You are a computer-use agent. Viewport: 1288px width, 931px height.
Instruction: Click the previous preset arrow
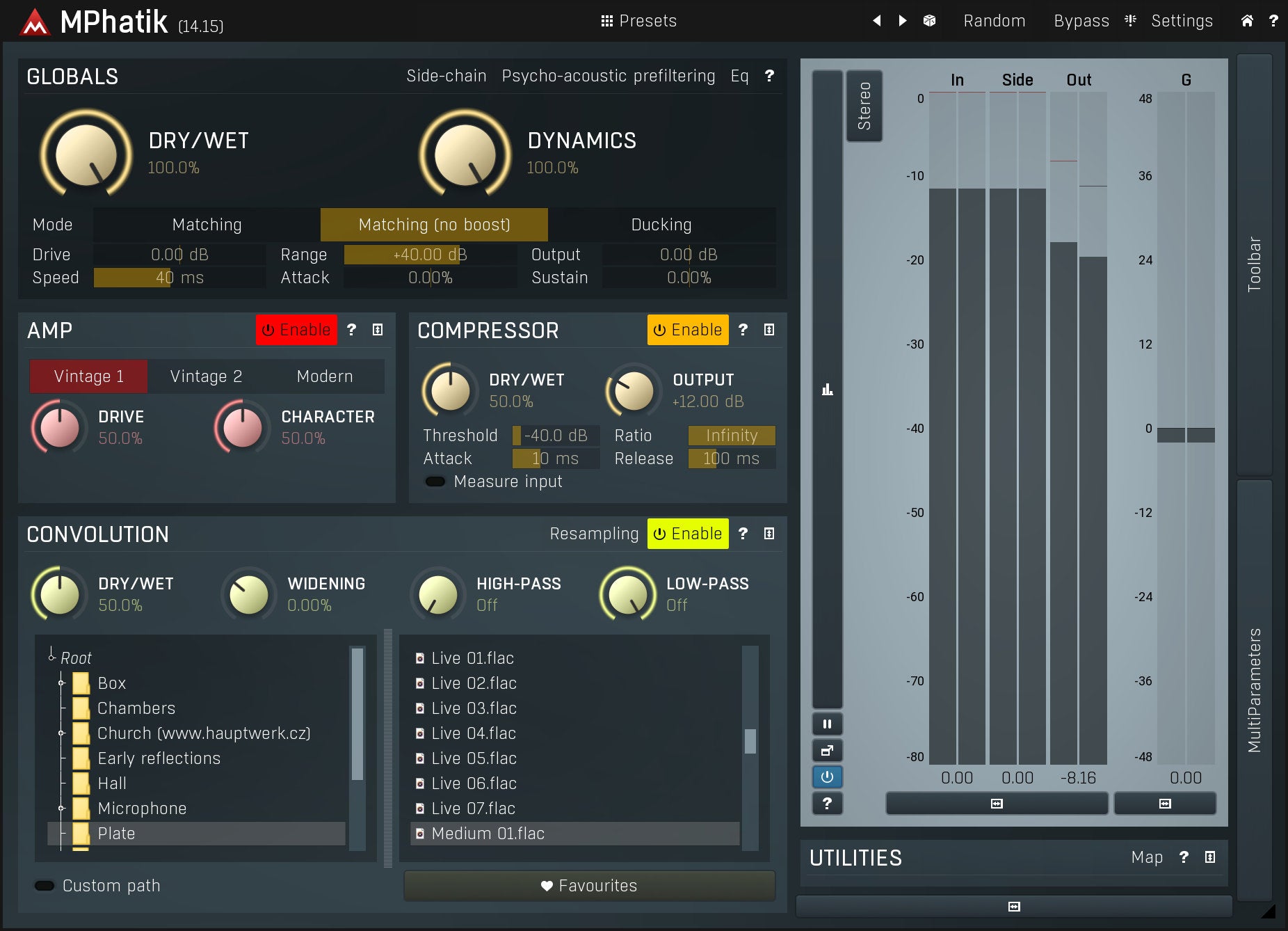pos(876,21)
